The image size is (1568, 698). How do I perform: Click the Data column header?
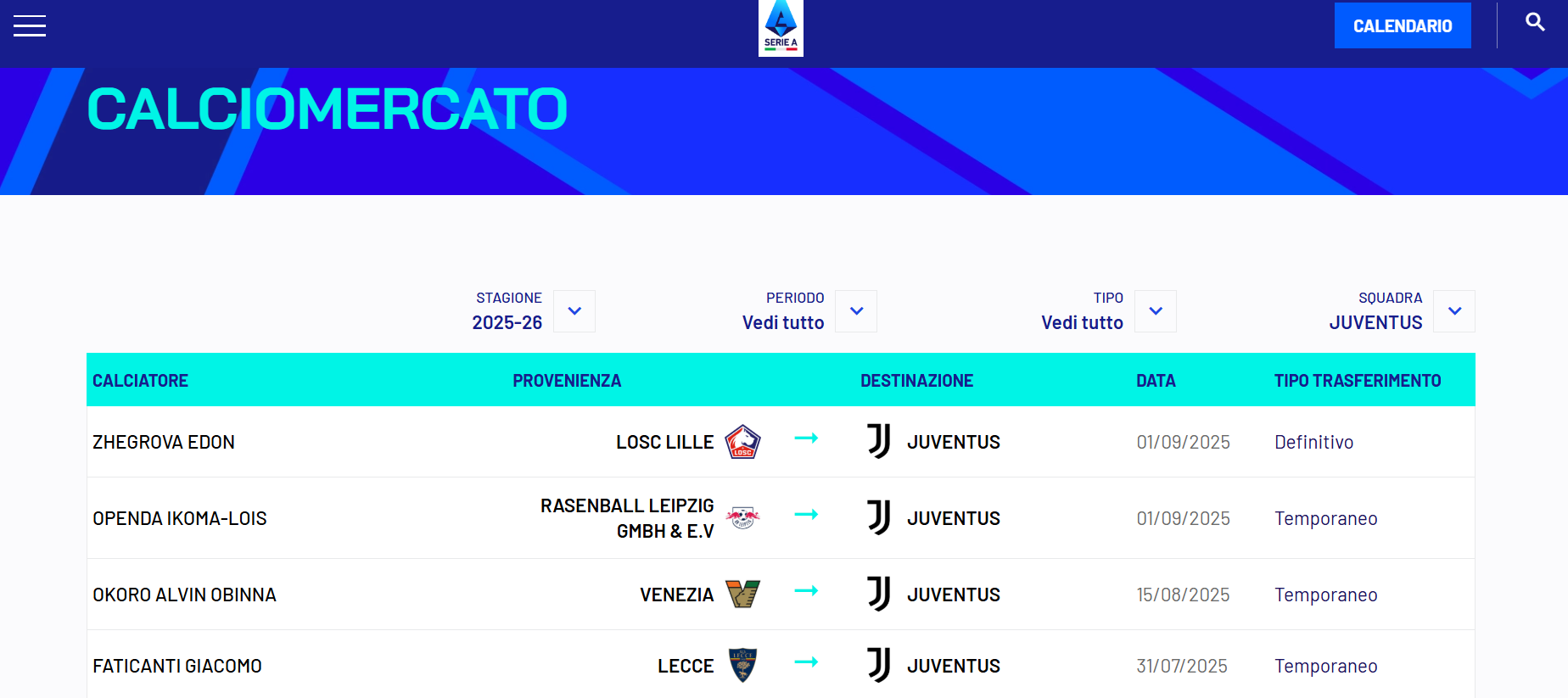pos(1156,381)
